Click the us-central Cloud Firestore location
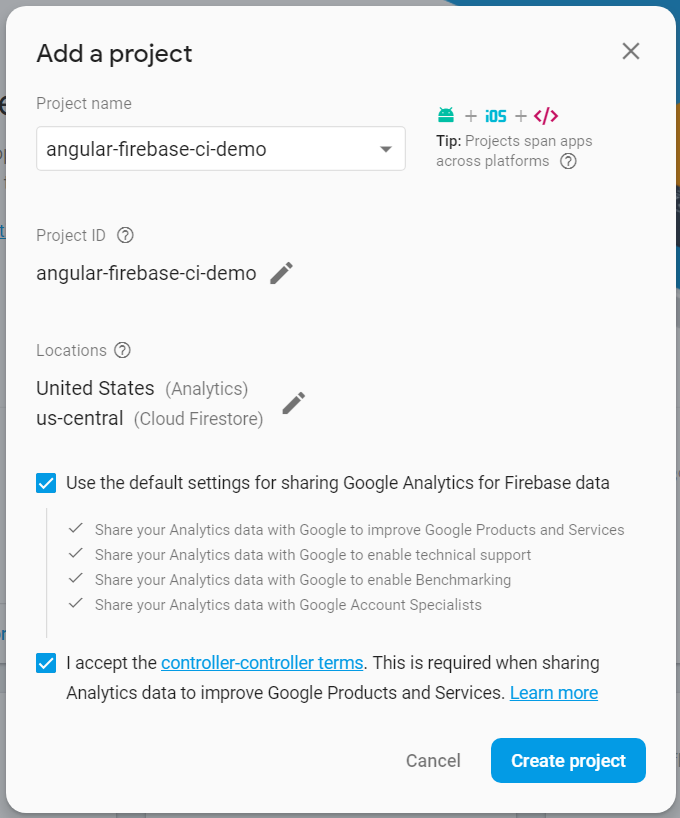 coord(80,418)
